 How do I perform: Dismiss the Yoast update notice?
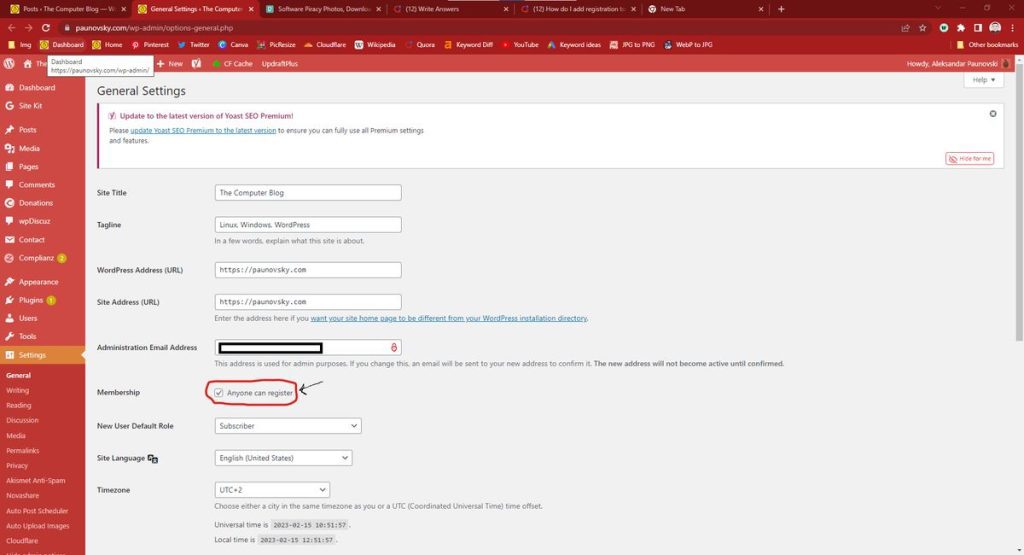pyautogui.click(x=993, y=114)
